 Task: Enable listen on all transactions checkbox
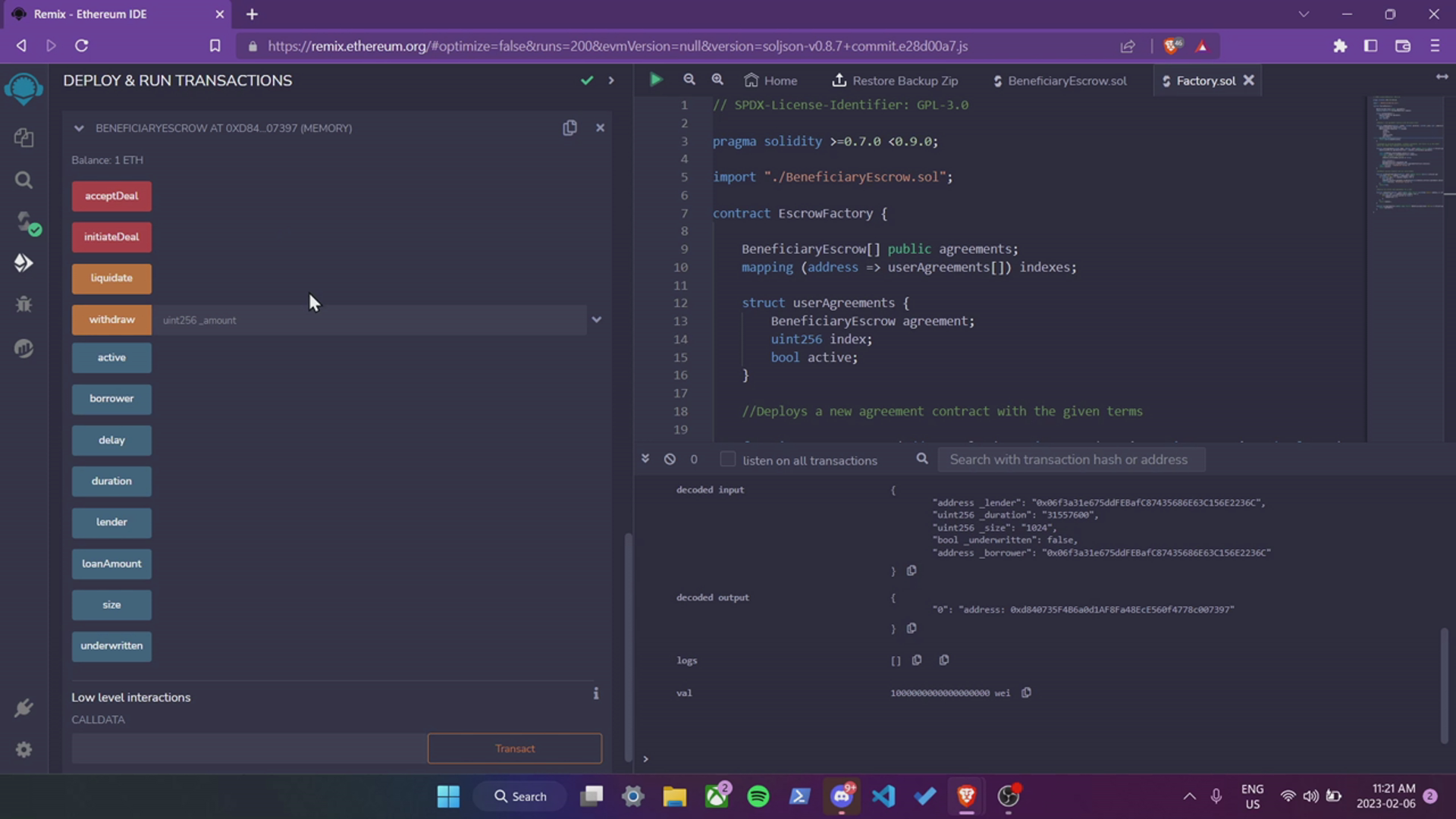point(727,459)
